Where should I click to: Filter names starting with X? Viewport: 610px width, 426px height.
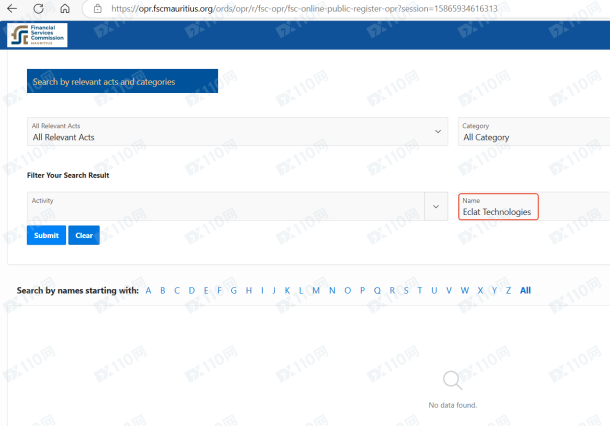coord(480,291)
